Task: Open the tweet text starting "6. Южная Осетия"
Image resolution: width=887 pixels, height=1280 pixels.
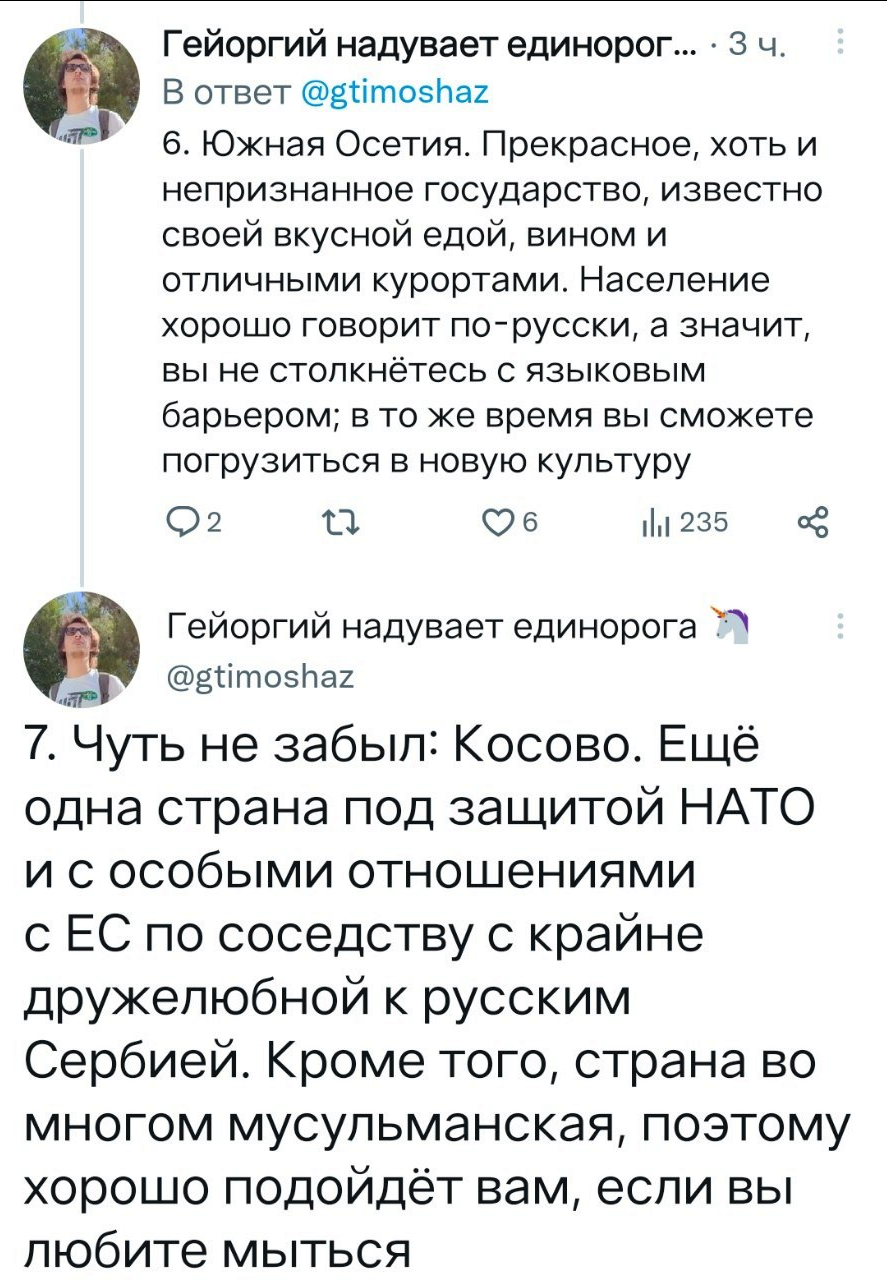Action: coord(488,301)
